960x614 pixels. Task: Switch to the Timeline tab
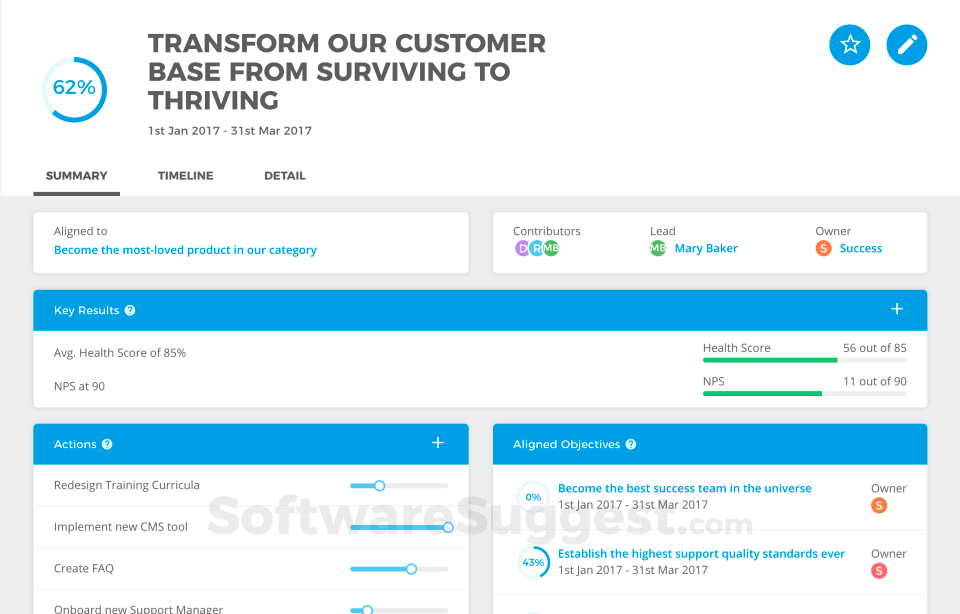click(185, 176)
